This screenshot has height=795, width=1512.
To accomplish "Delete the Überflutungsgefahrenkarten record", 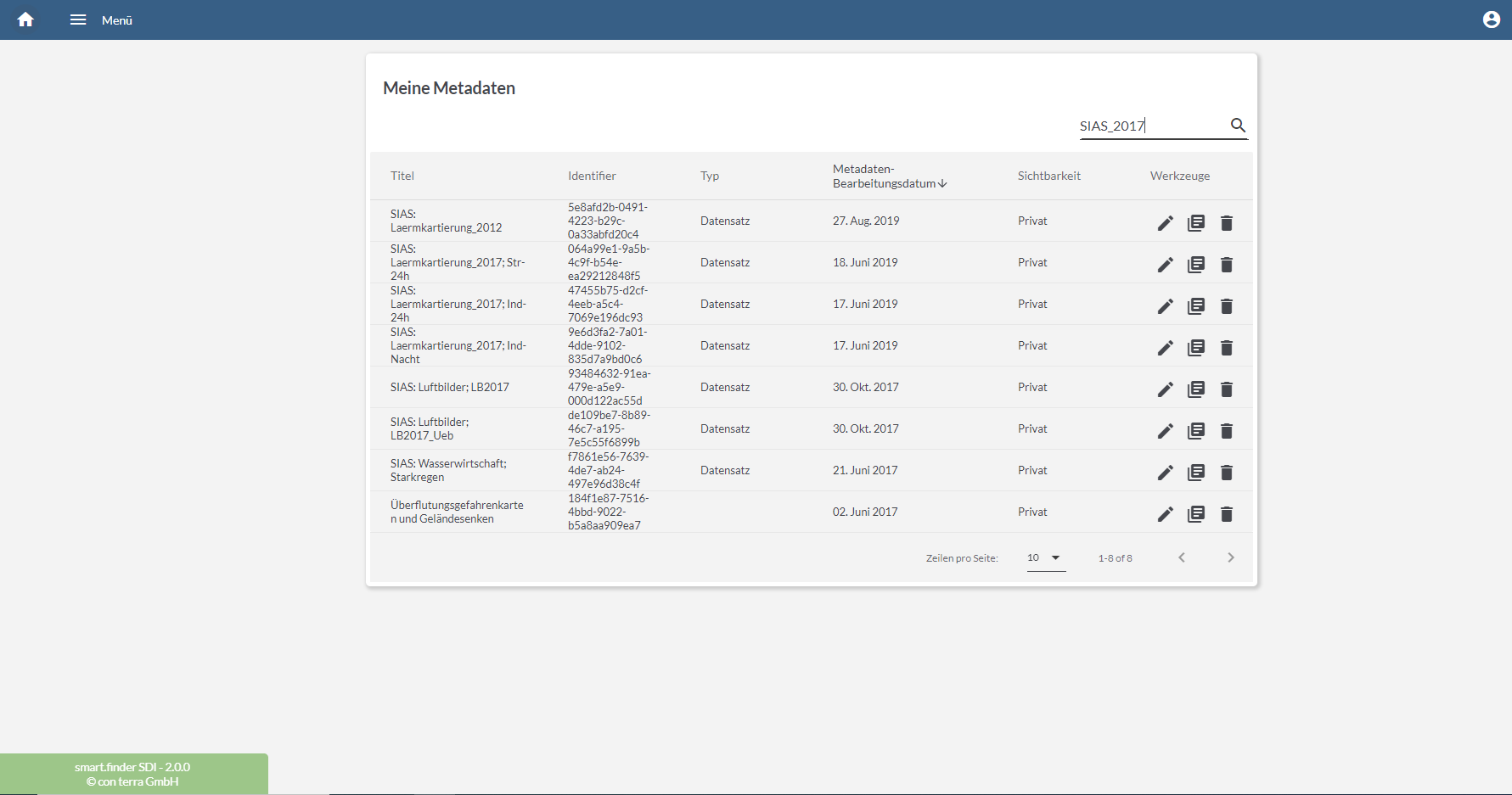I will click(1227, 514).
